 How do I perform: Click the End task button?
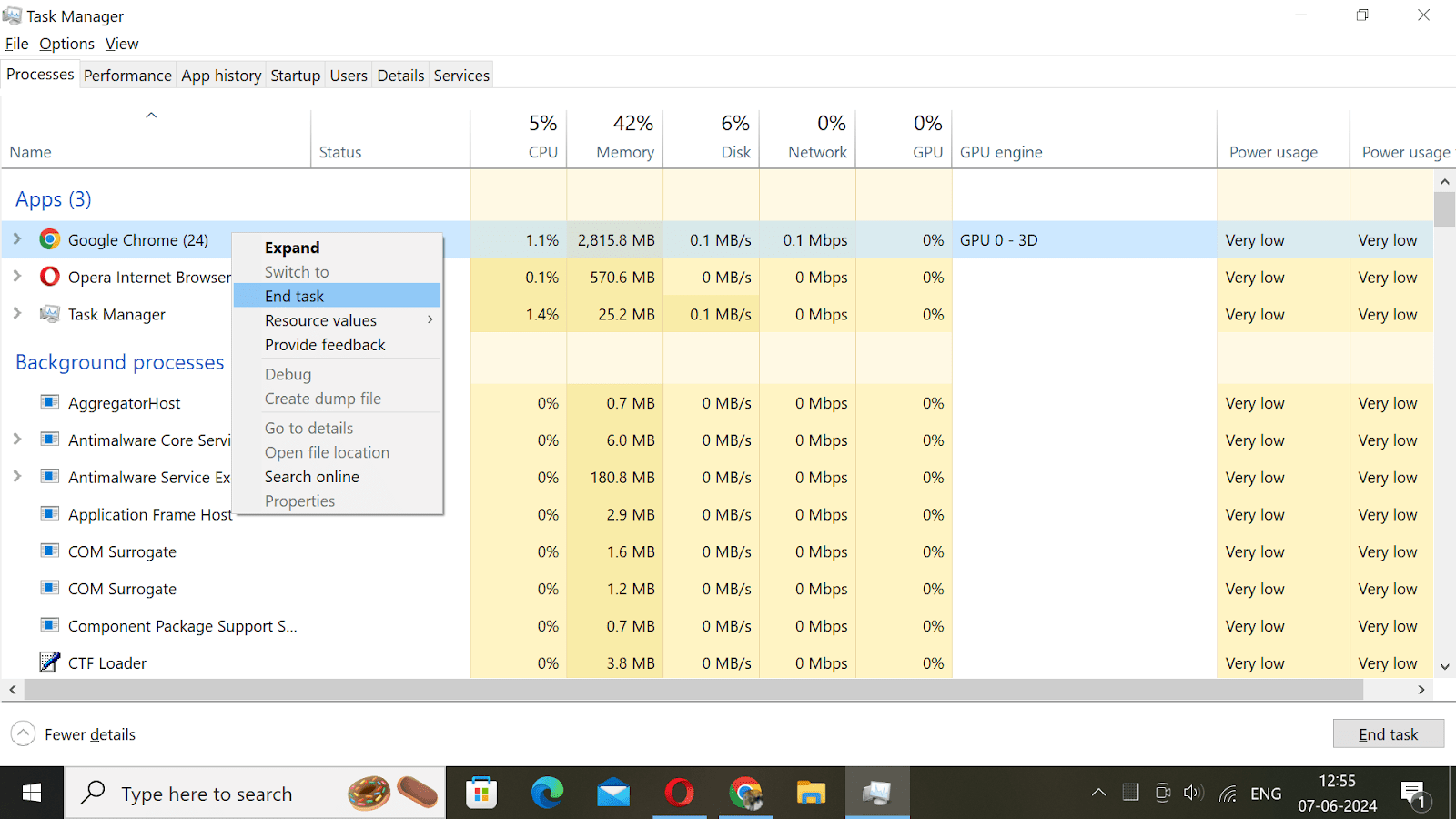point(1388,733)
